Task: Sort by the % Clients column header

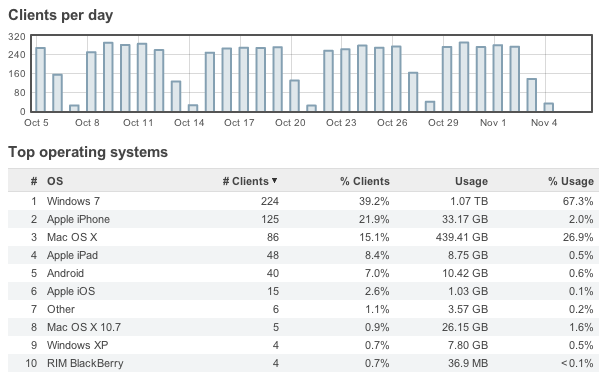Action: tap(365, 181)
